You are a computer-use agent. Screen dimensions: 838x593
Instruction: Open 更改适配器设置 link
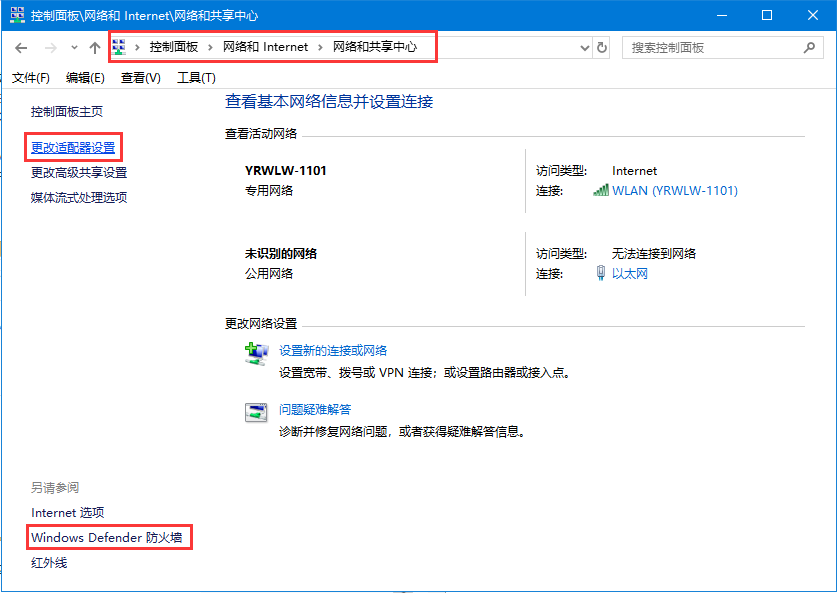coord(73,147)
